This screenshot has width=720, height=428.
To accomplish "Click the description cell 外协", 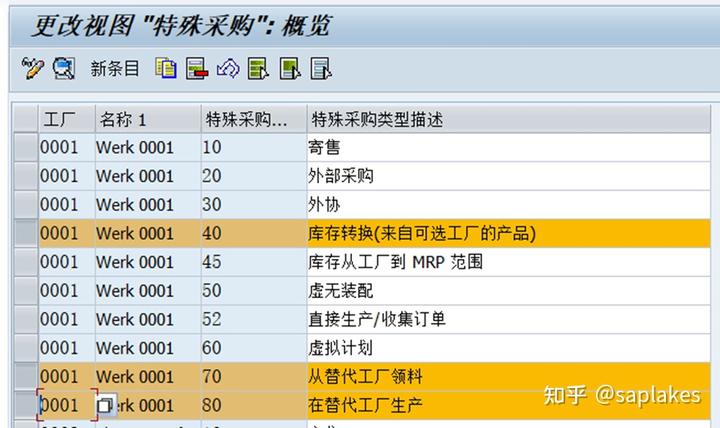I will point(509,204).
